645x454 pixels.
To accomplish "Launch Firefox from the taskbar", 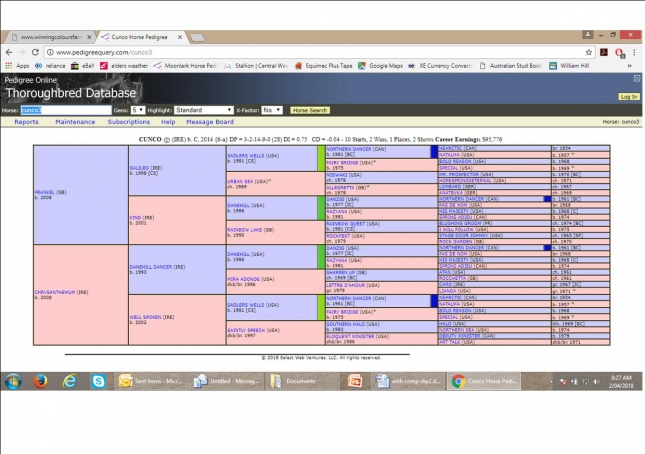I will click(x=40, y=381).
